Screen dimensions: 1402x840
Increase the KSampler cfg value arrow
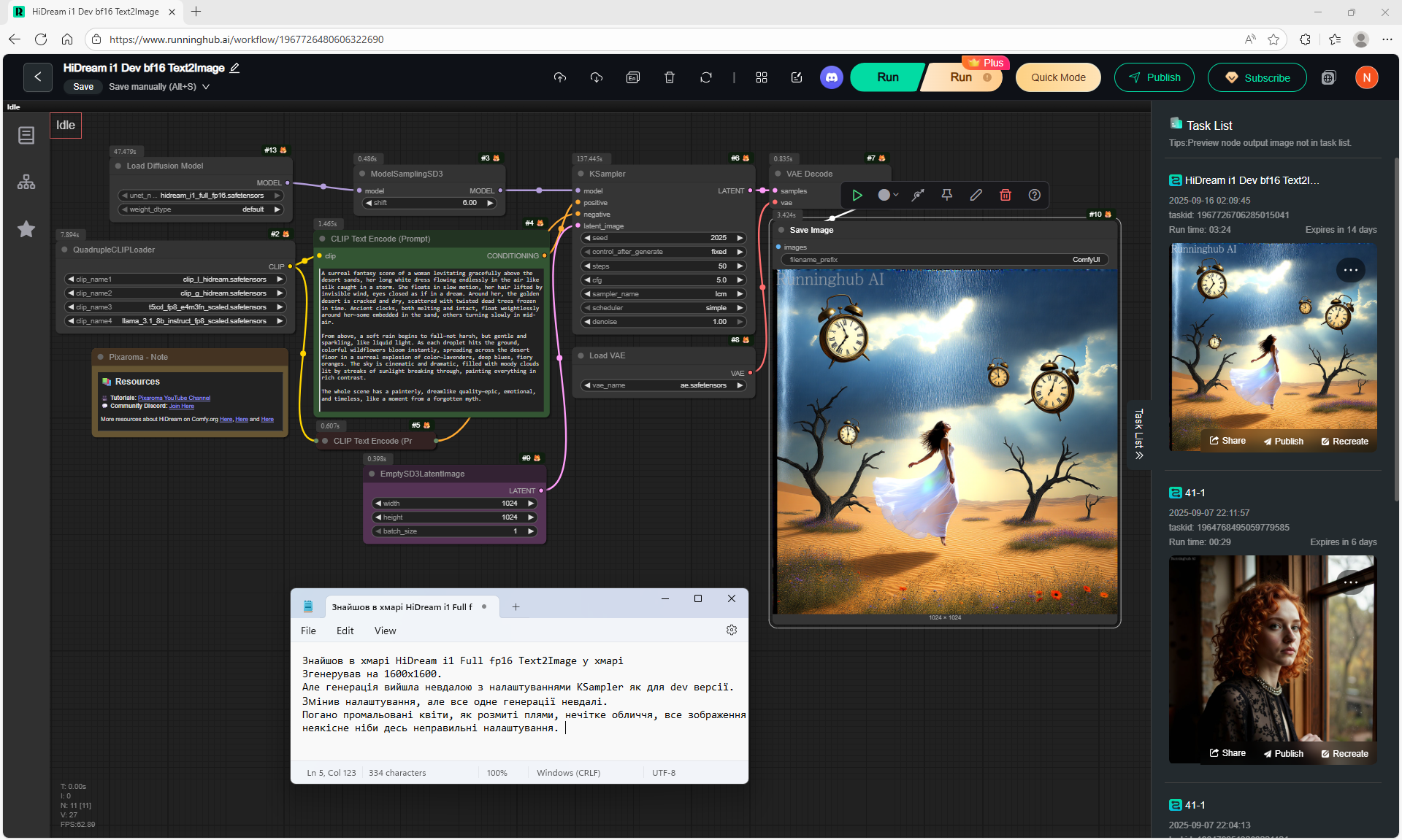pyautogui.click(x=740, y=280)
